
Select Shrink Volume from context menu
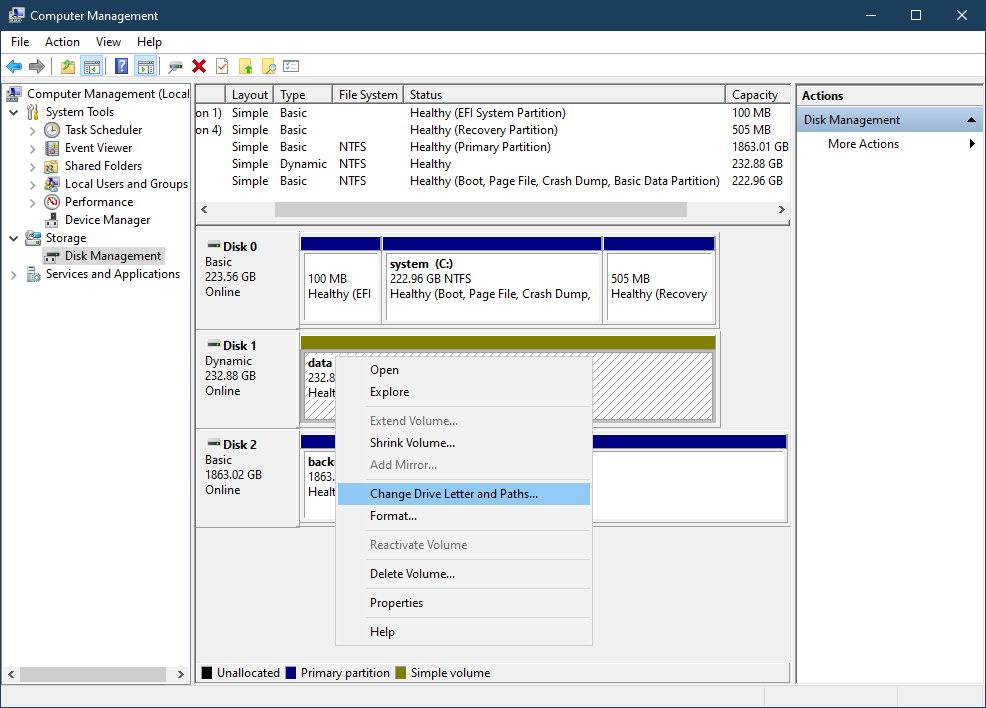(x=412, y=443)
